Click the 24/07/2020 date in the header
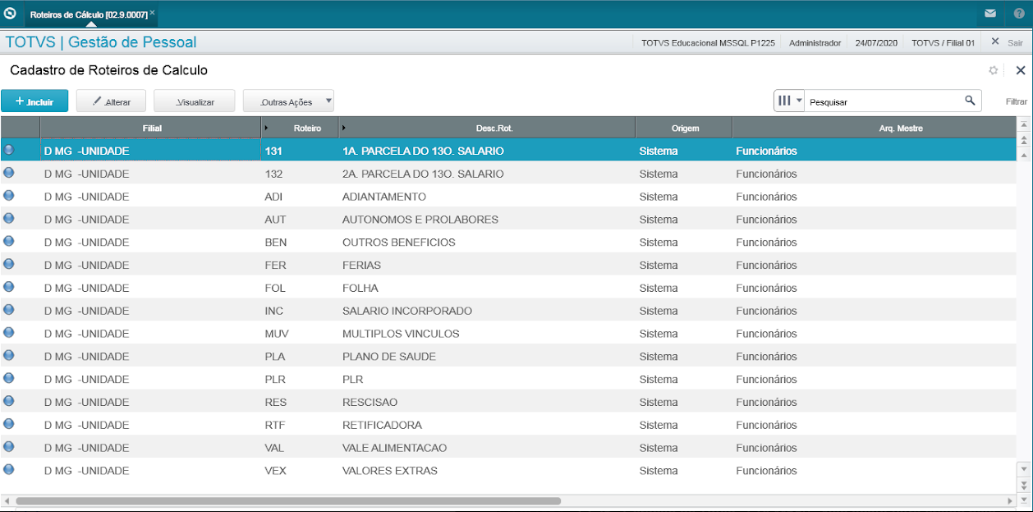This screenshot has height=512, width=1033. (x=876, y=42)
